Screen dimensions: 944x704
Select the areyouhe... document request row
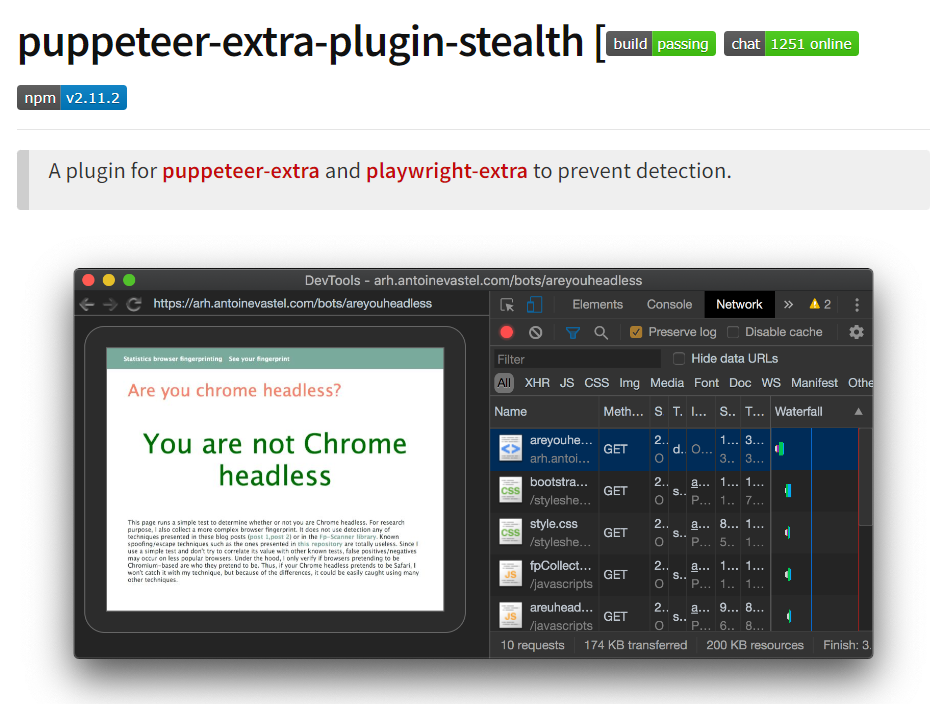pyautogui.click(x=674, y=449)
